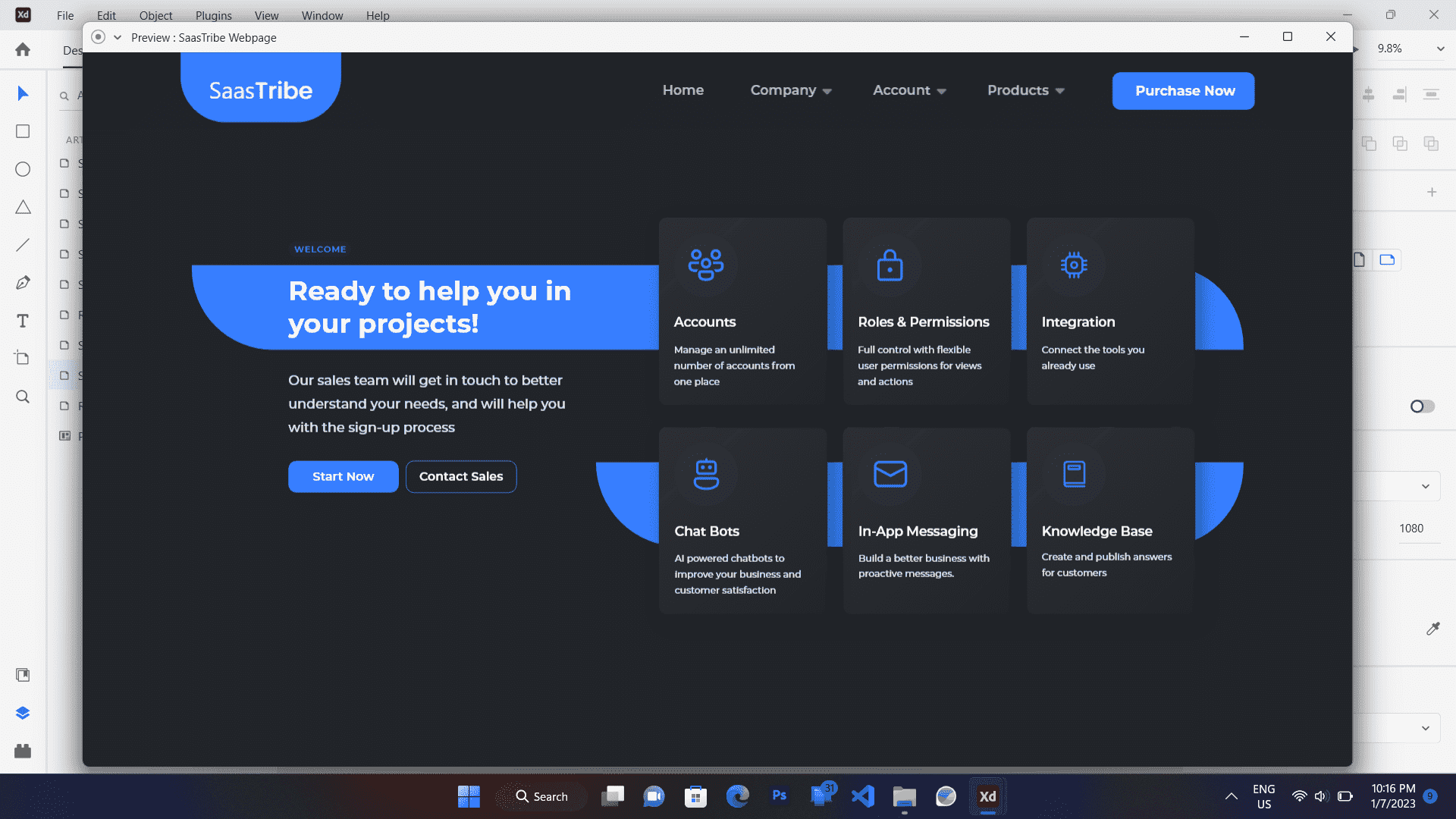Click the record button in Preview window
Screen dimensions: 1456x819
(x=98, y=37)
